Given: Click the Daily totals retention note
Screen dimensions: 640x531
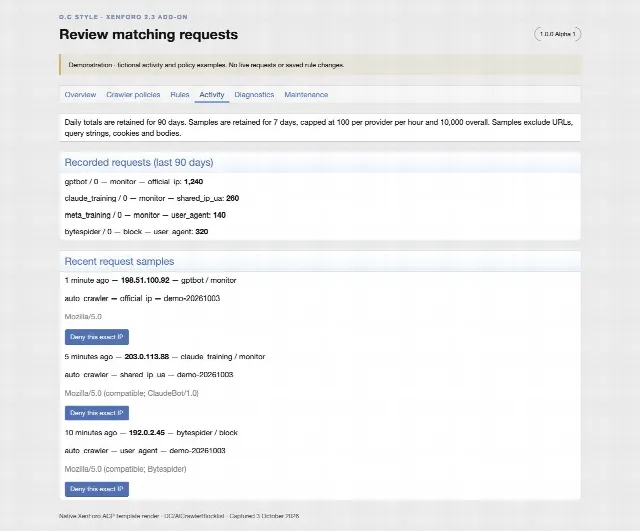Looking at the screenshot, I should click(319, 128).
